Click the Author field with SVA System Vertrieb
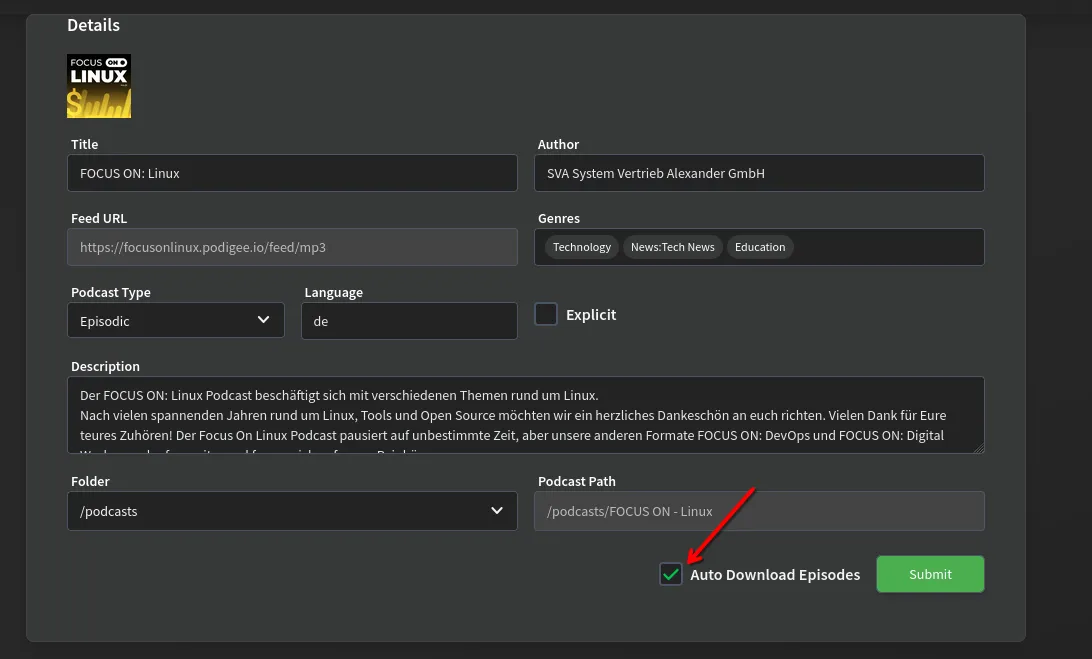 760,173
